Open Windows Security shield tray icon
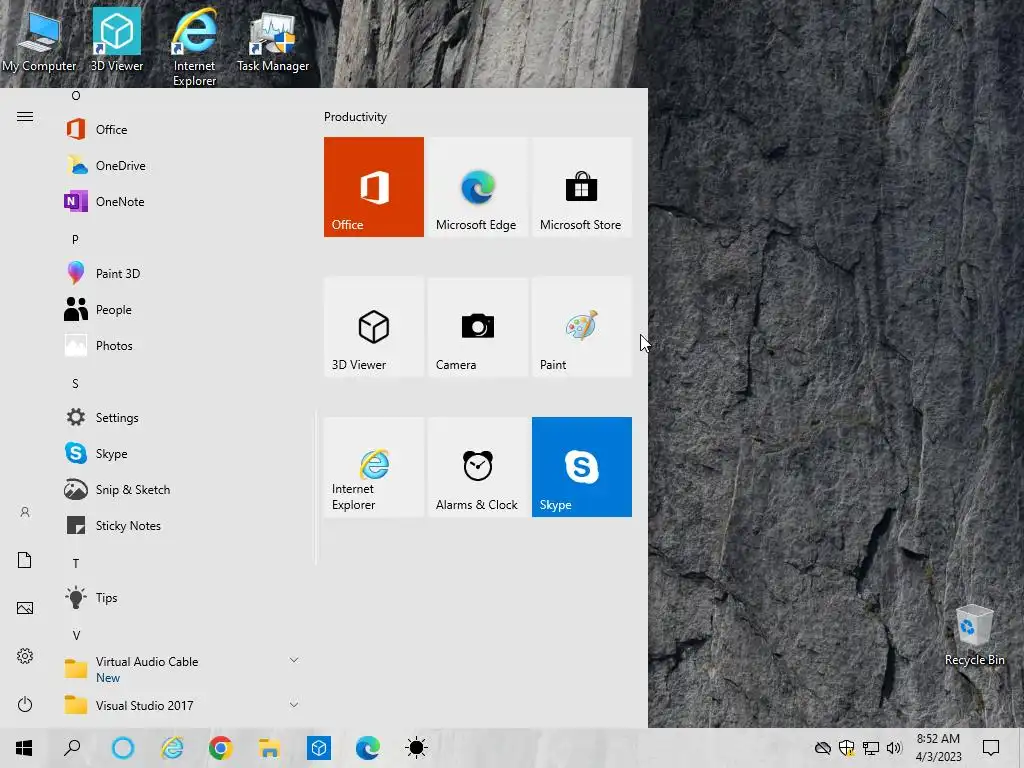 tap(846, 748)
